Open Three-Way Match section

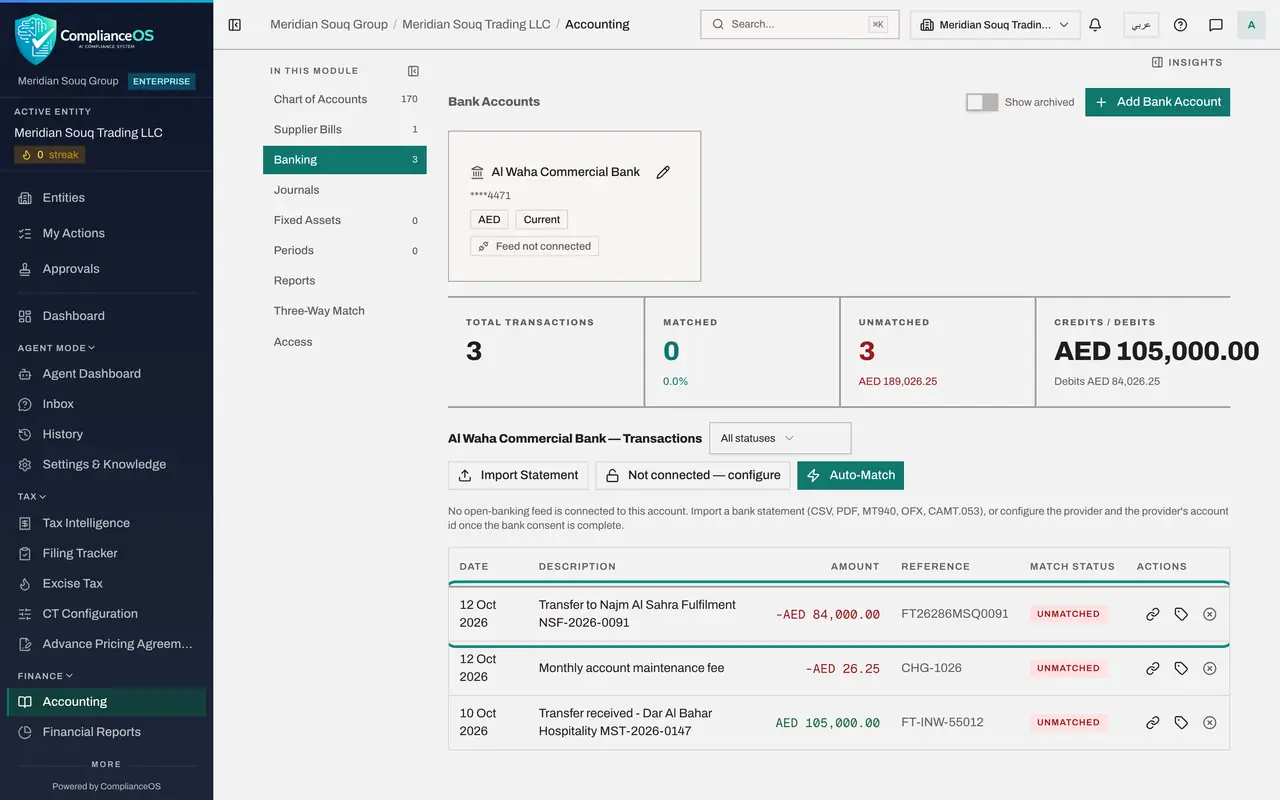(345, 311)
